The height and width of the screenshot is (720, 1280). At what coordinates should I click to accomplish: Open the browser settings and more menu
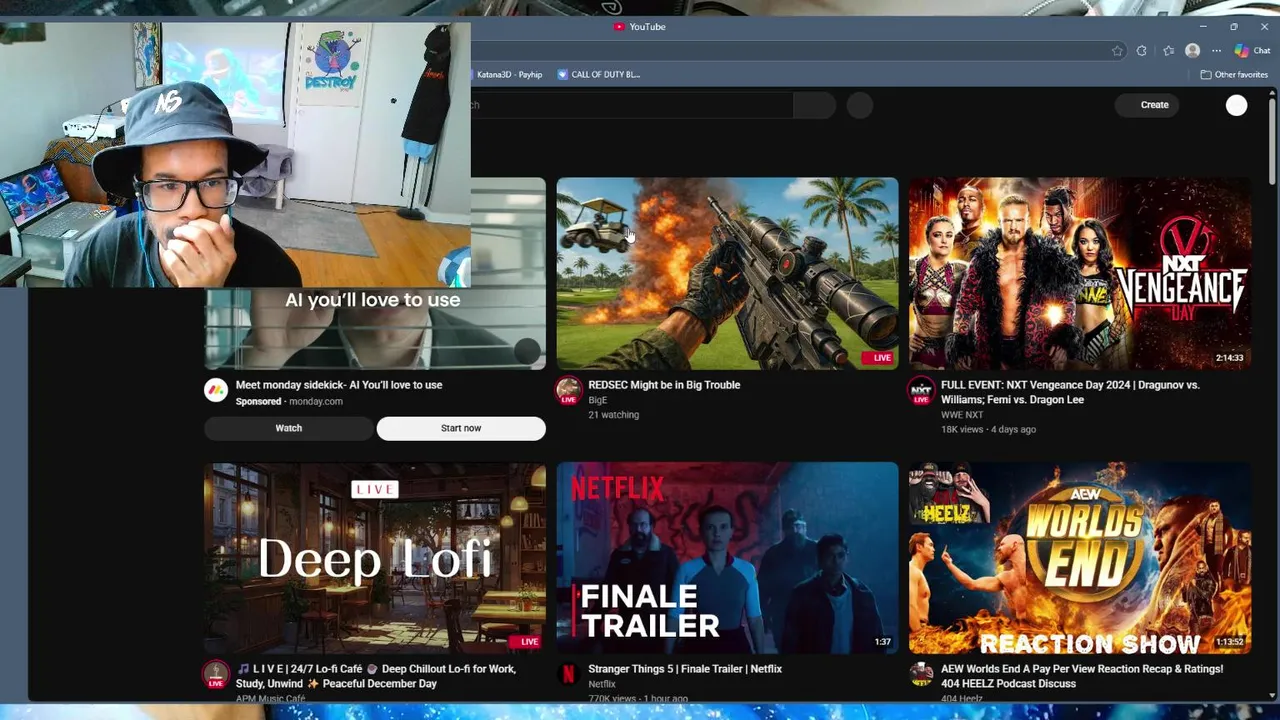coord(1216,51)
